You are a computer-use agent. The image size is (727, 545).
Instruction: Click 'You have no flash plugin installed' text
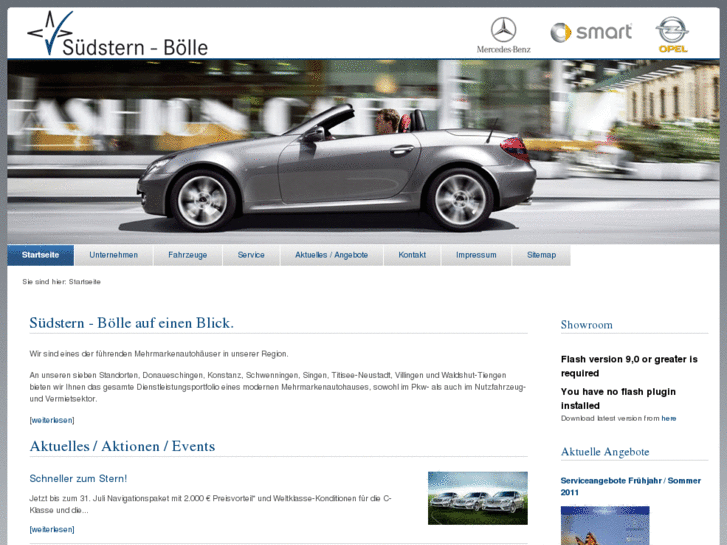[x=618, y=398]
